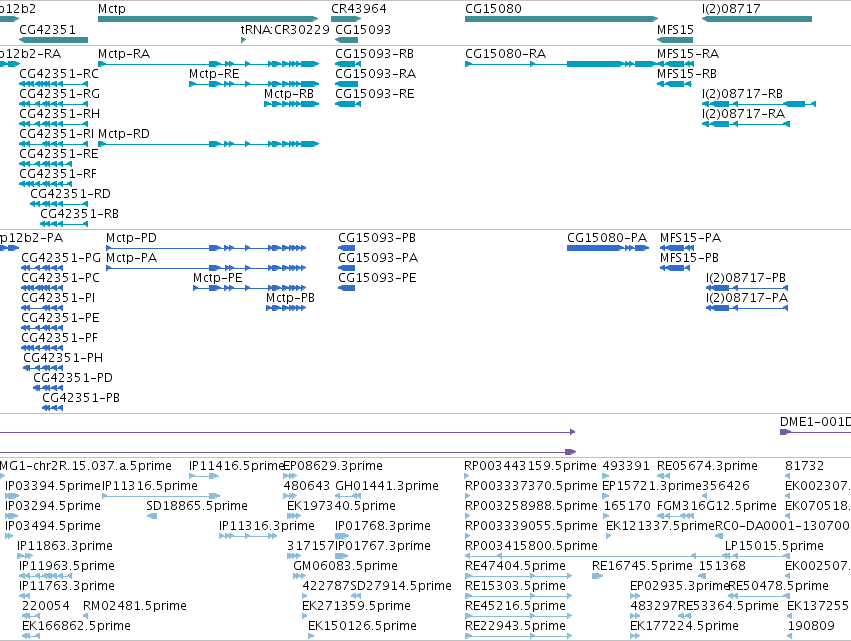Select the CG42351-RG transcript label
851x641 pixels.
point(60,94)
